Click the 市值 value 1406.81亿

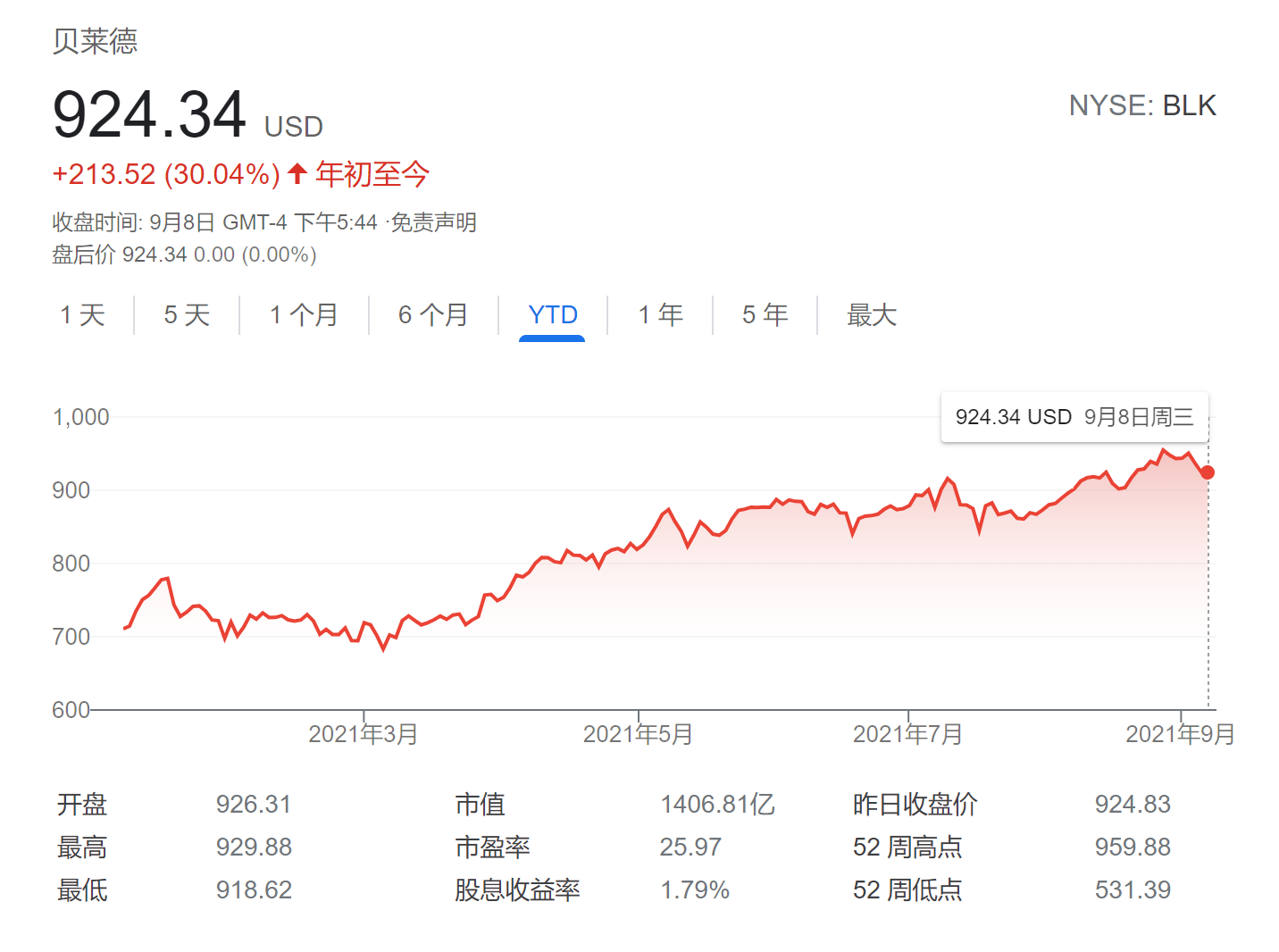[x=717, y=805]
